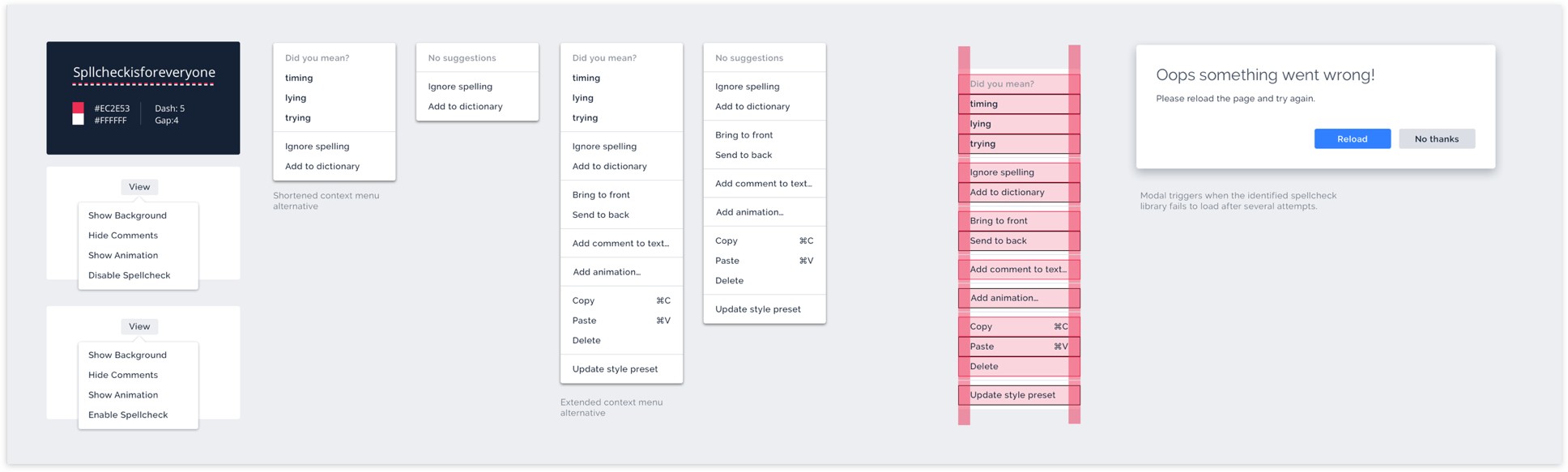Click the blue Reload button
This screenshot has width=1568, height=472.
(1352, 138)
